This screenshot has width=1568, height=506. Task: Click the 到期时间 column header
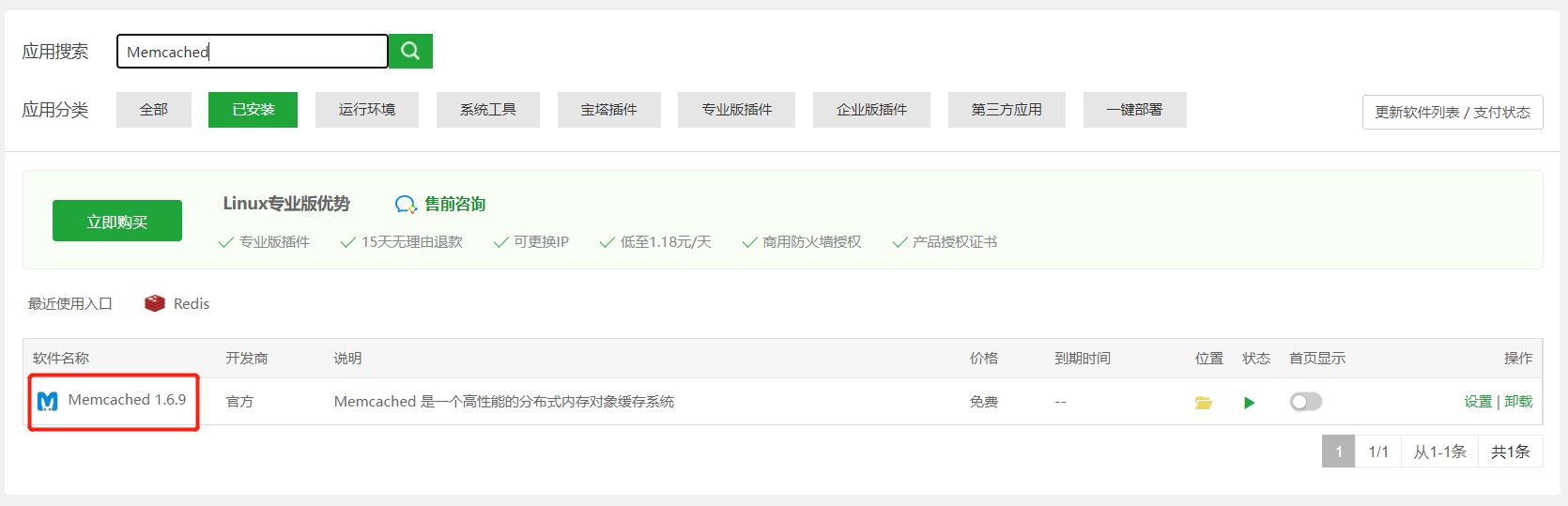pos(1083,359)
